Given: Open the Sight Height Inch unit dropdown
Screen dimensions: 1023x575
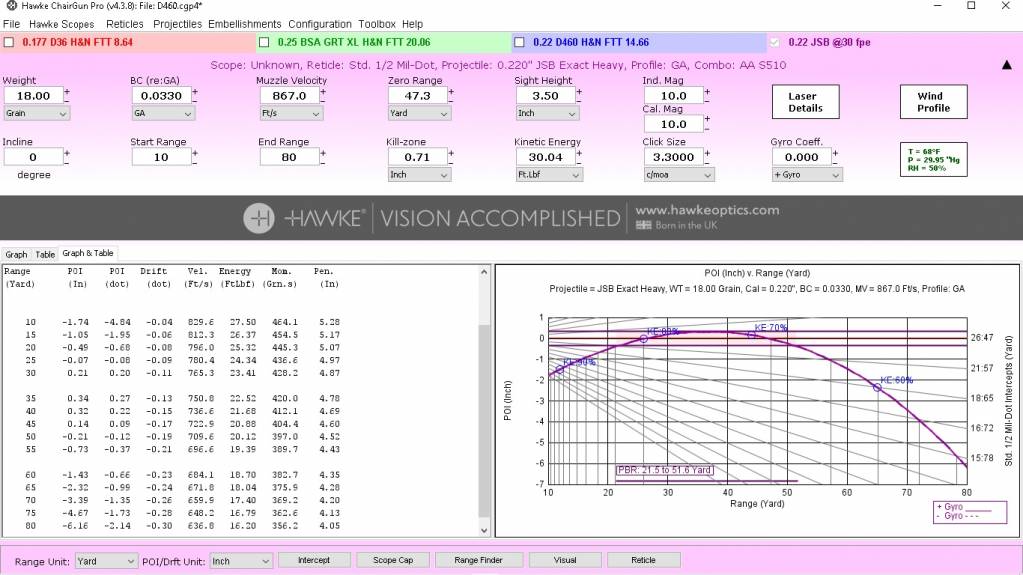Looking at the screenshot, I should (x=547, y=114).
